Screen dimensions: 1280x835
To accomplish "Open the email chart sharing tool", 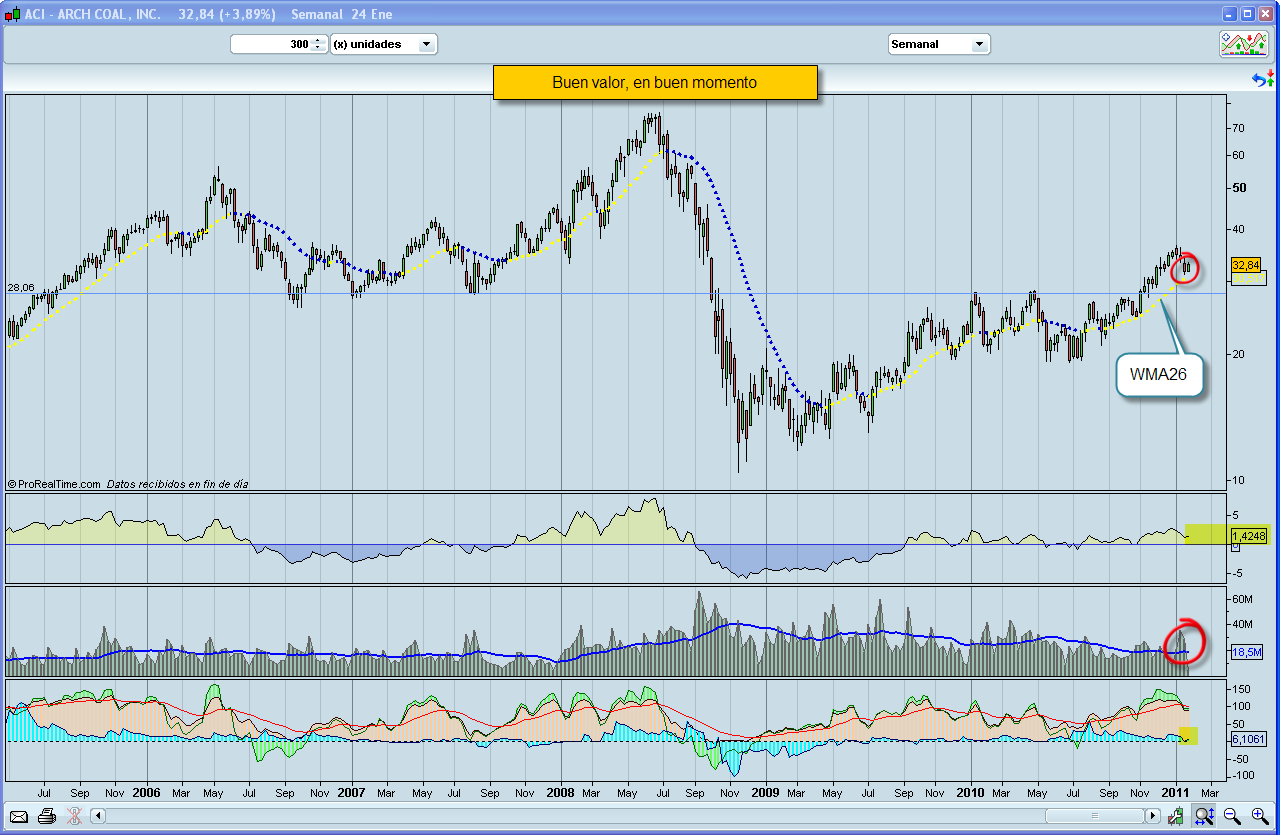I will [x=18, y=817].
